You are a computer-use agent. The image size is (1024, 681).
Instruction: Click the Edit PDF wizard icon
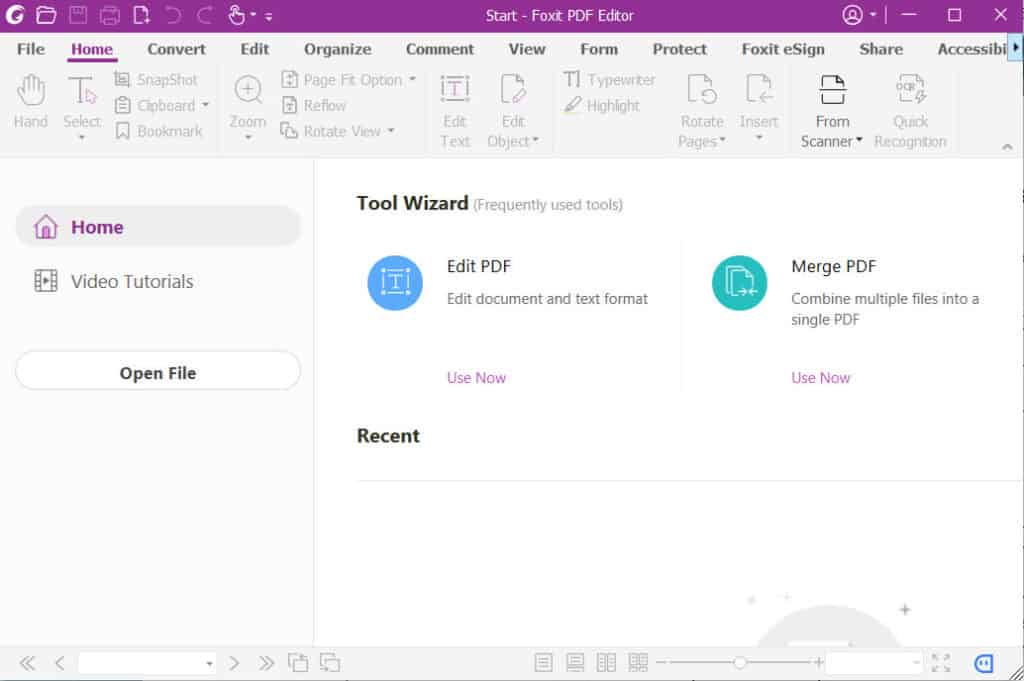395,283
